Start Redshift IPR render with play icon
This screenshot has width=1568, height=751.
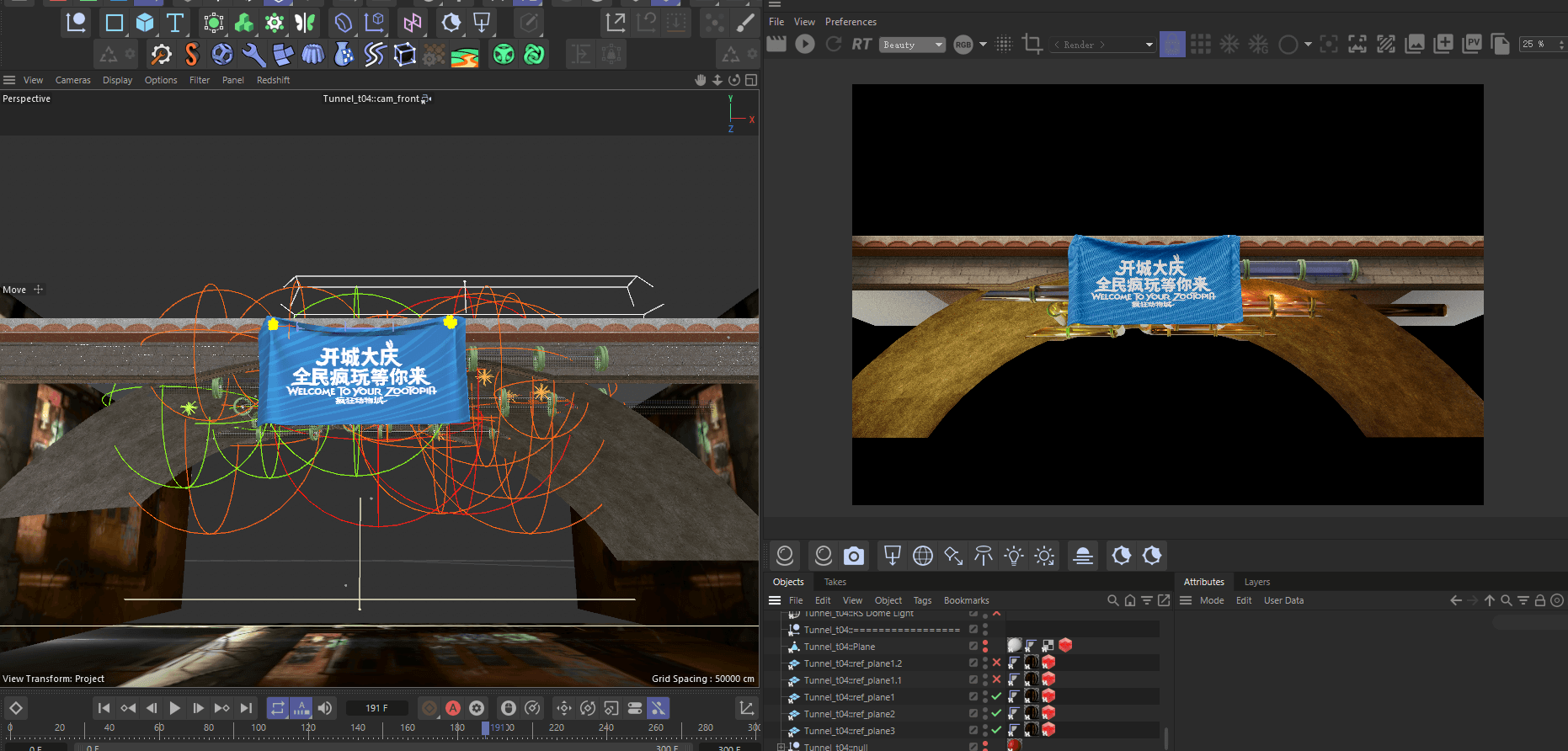(805, 44)
